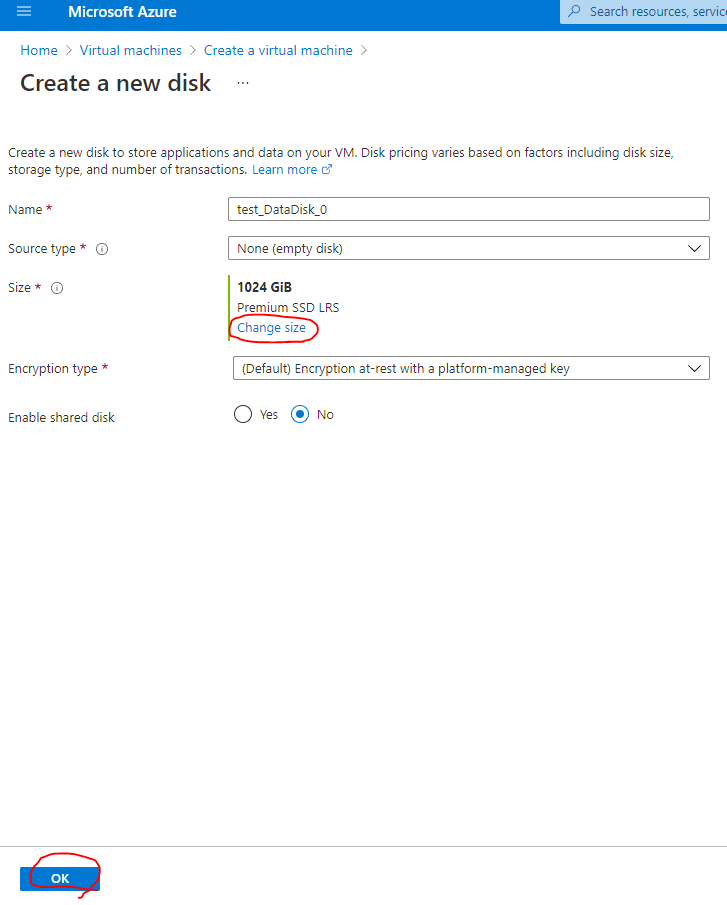
Task: Go to Home breadcrumb
Action: click(39, 50)
